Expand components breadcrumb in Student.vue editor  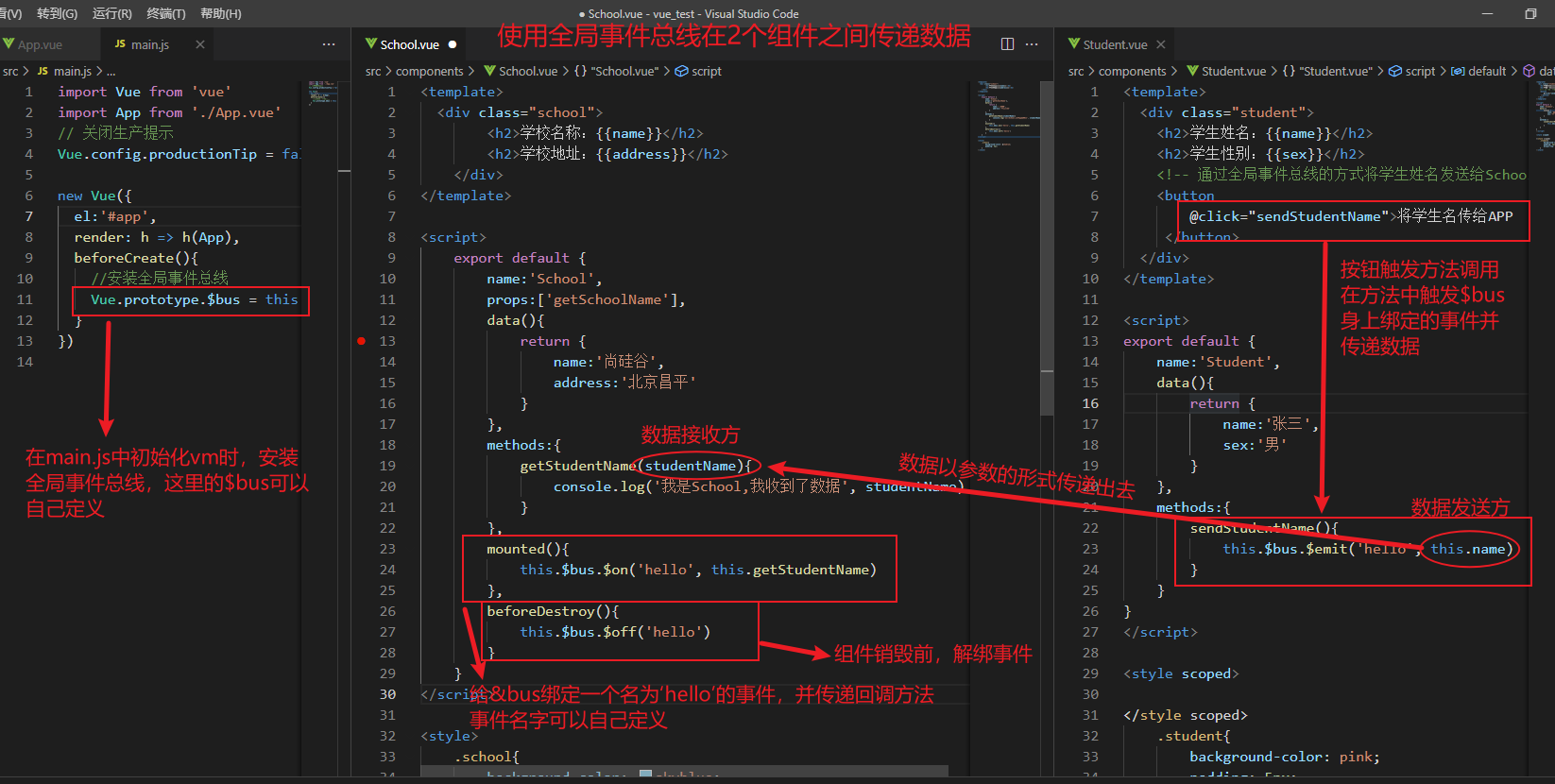click(1132, 71)
